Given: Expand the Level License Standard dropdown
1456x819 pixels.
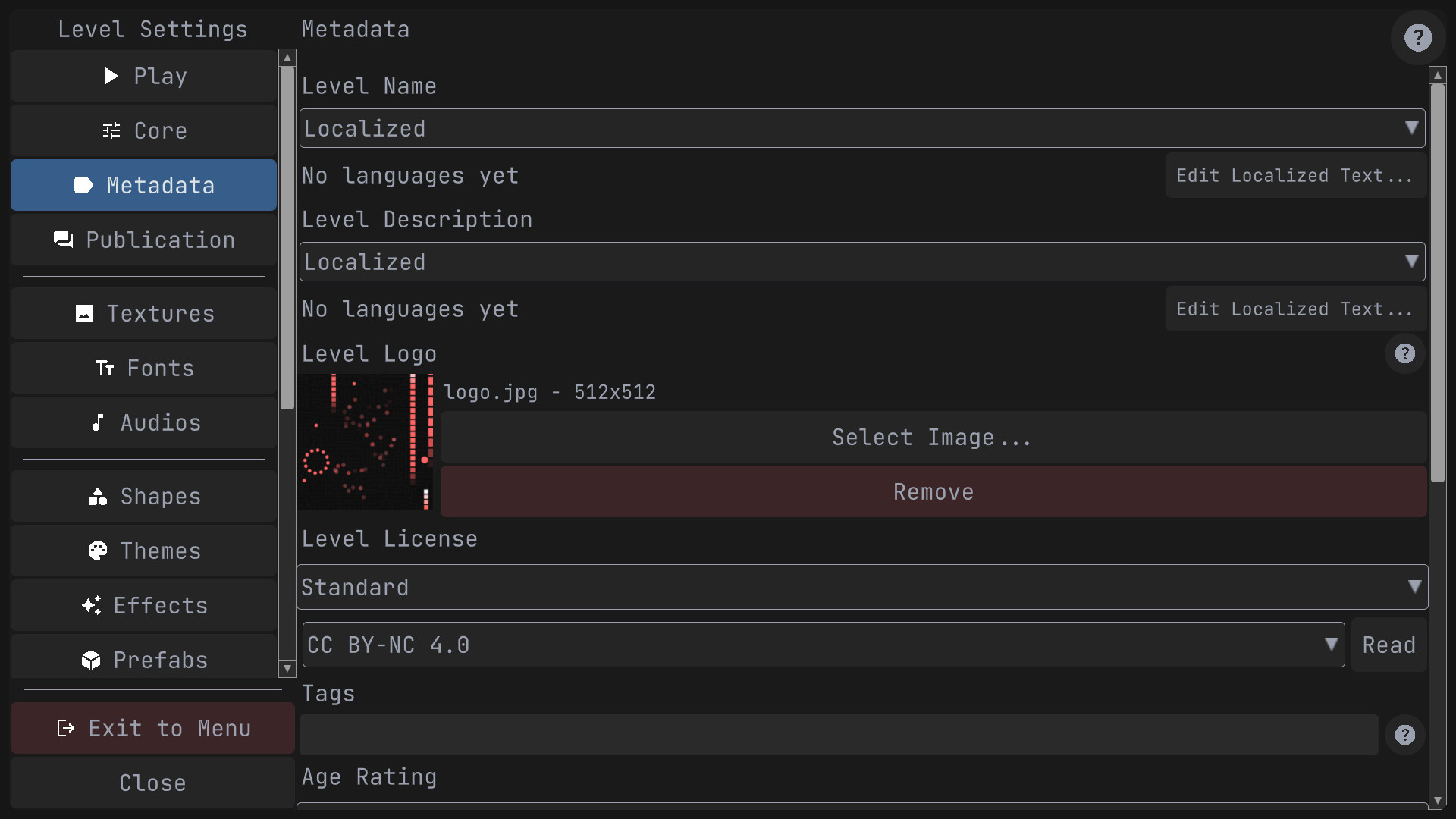Looking at the screenshot, I should [x=862, y=587].
